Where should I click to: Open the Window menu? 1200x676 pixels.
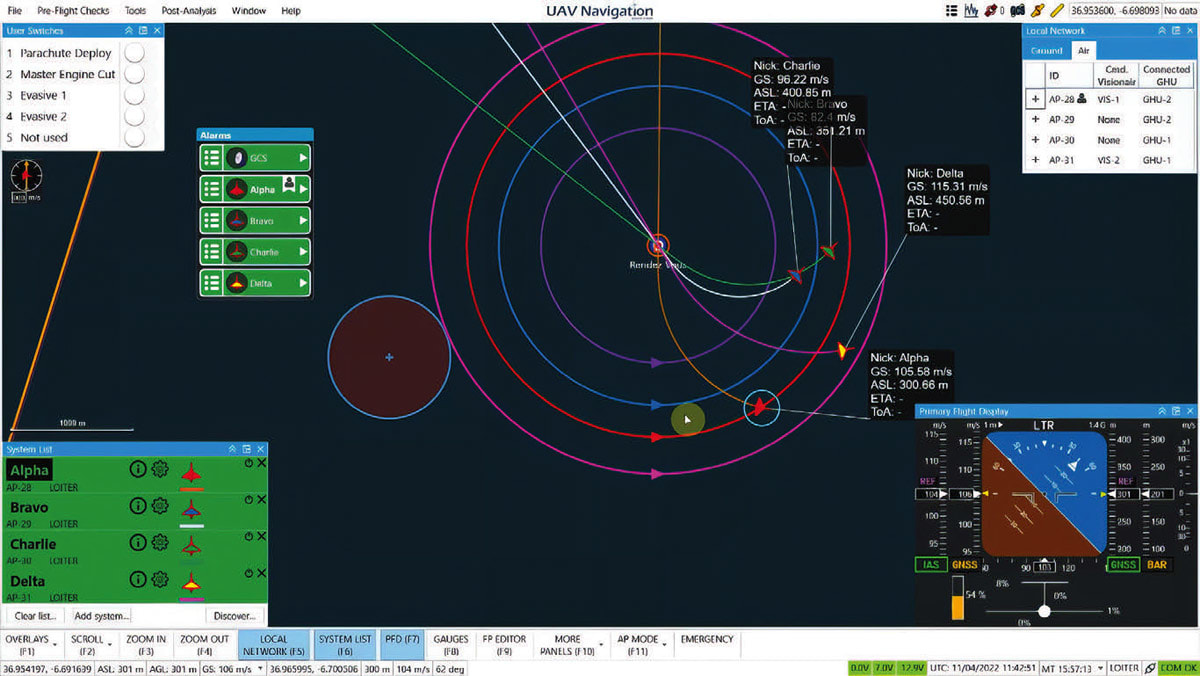click(x=249, y=11)
